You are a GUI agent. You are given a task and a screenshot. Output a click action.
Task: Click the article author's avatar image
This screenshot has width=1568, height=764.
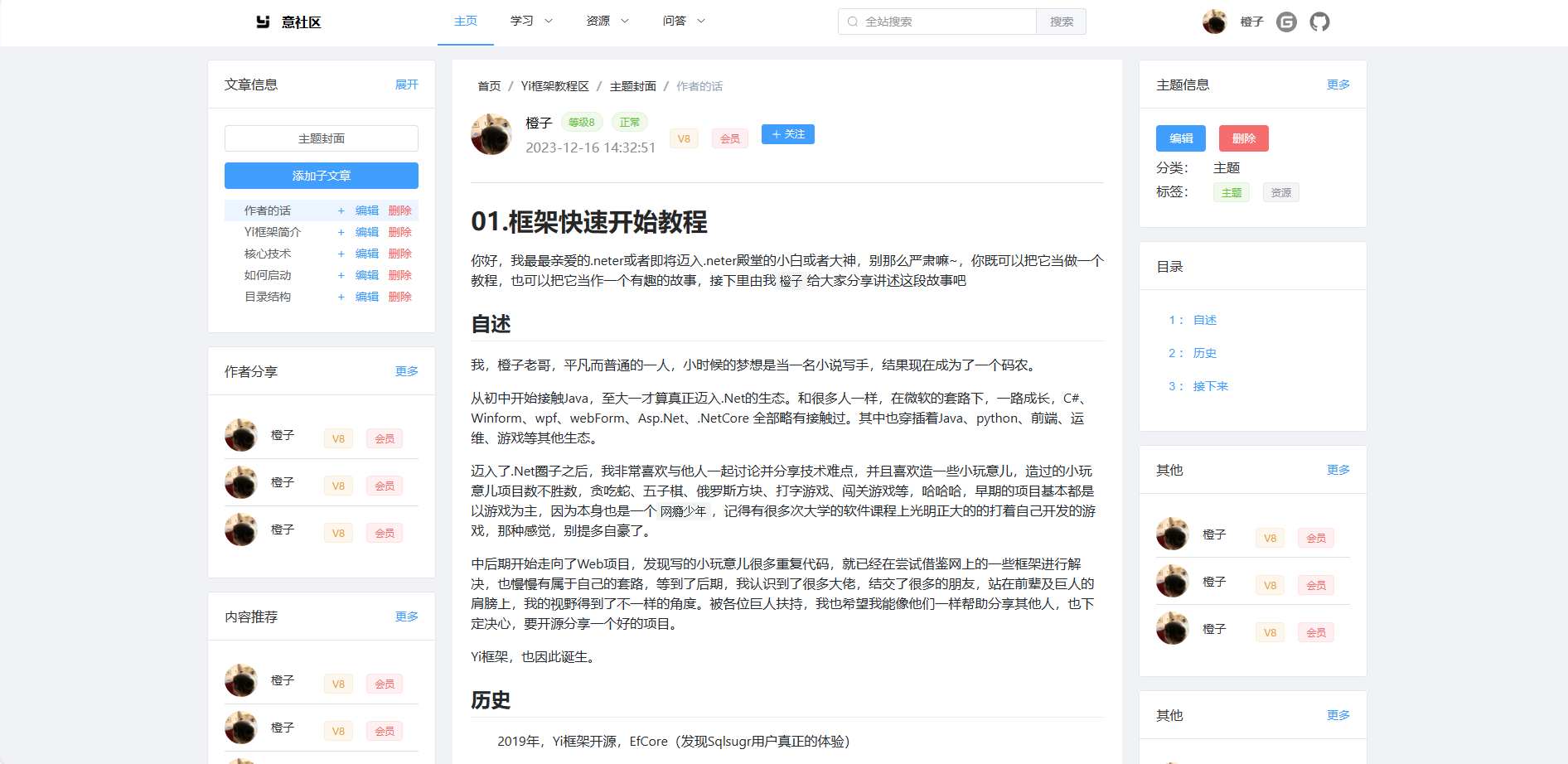pyautogui.click(x=491, y=134)
